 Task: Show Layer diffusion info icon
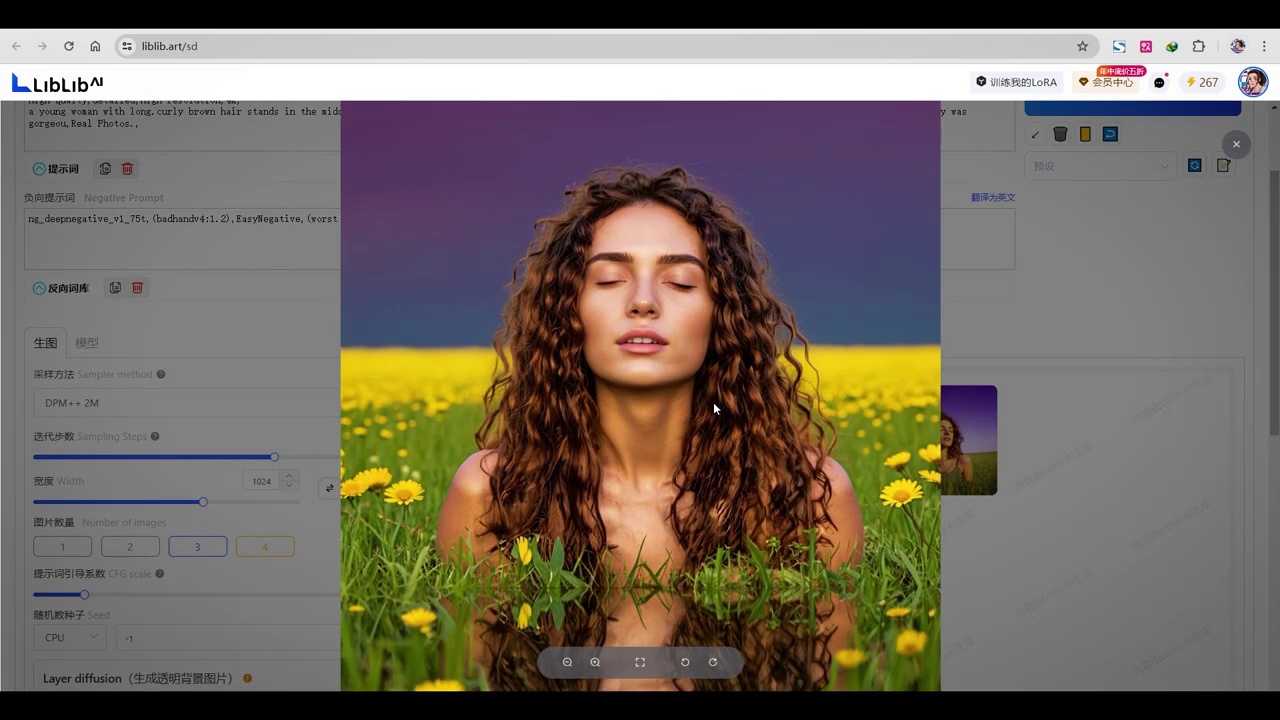(x=248, y=678)
